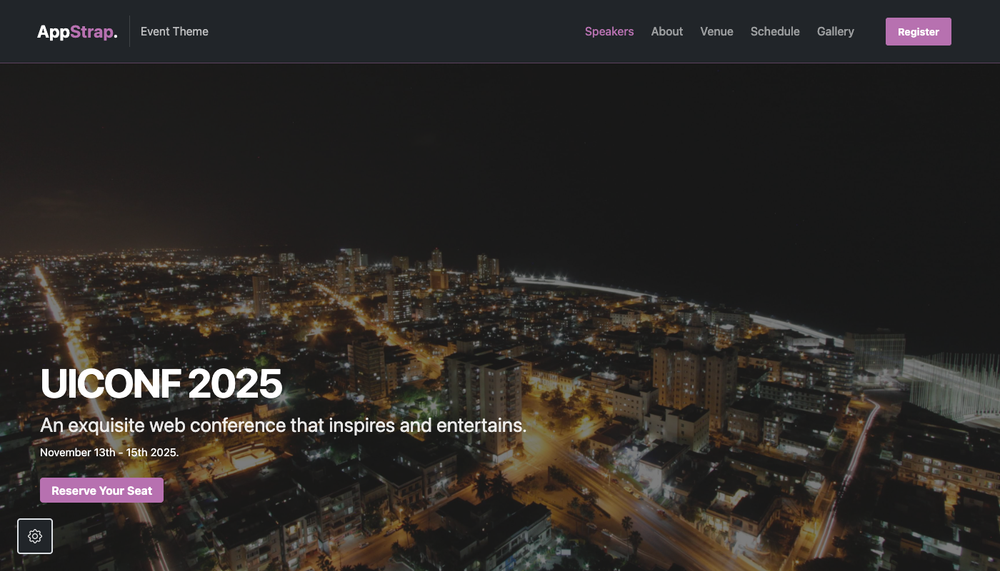Click Reserve Your Seat button

click(102, 491)
